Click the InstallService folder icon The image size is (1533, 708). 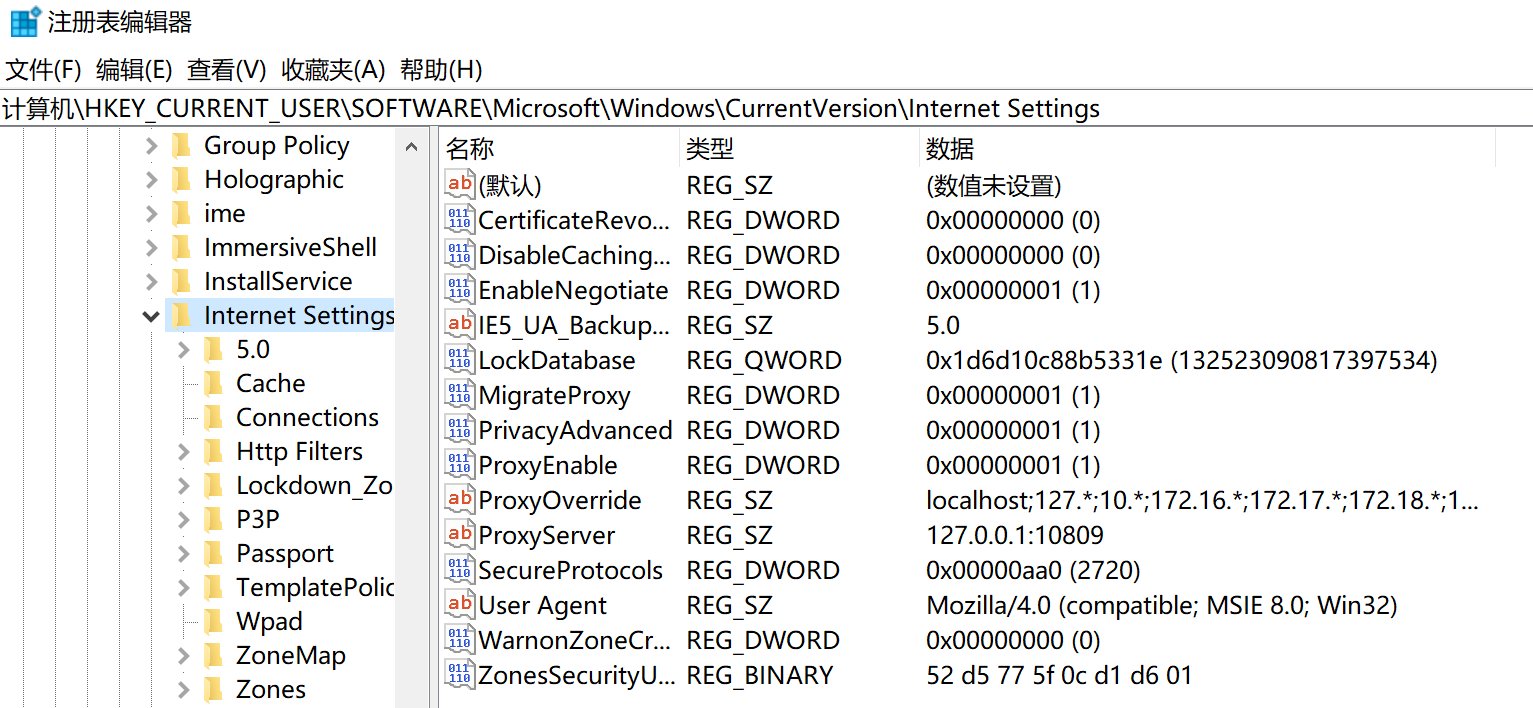(x=181, y=282)
